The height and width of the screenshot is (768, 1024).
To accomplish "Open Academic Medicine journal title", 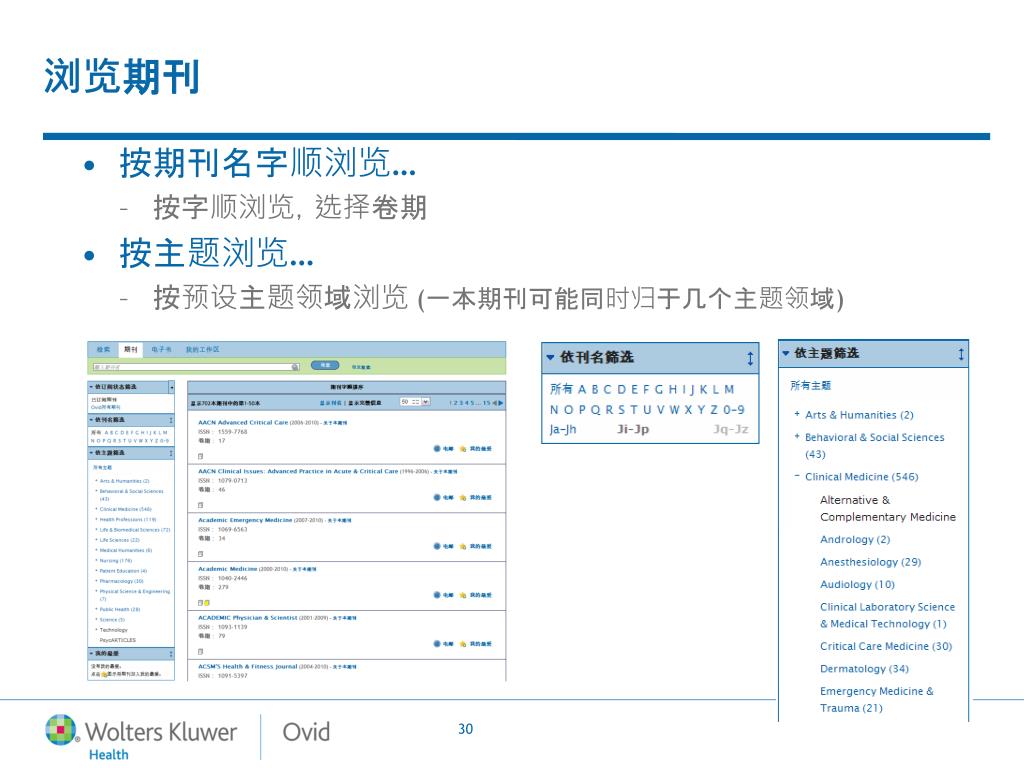I will click(228, 569).
